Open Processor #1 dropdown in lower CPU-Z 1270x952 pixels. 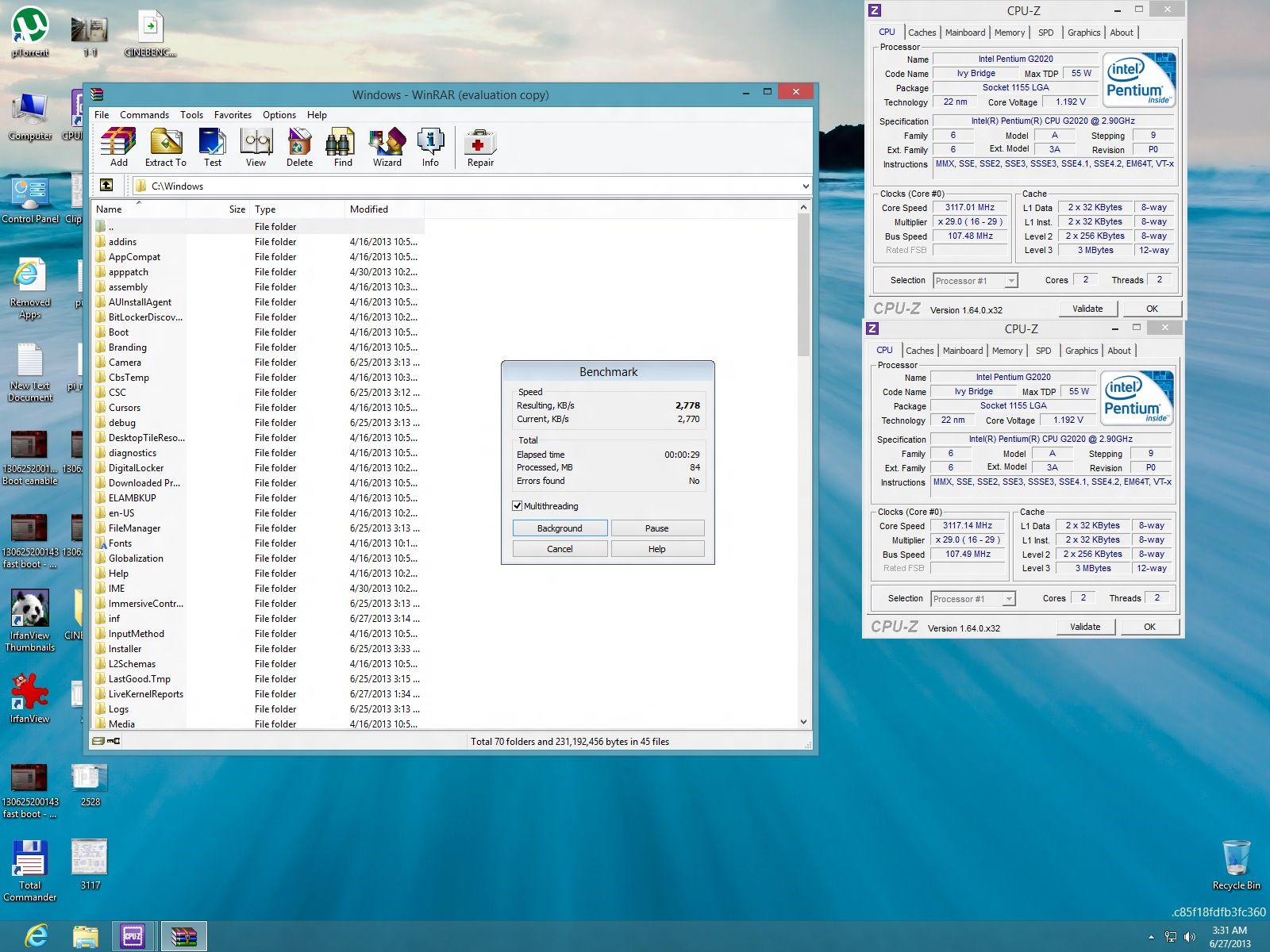pos(1008,598)
